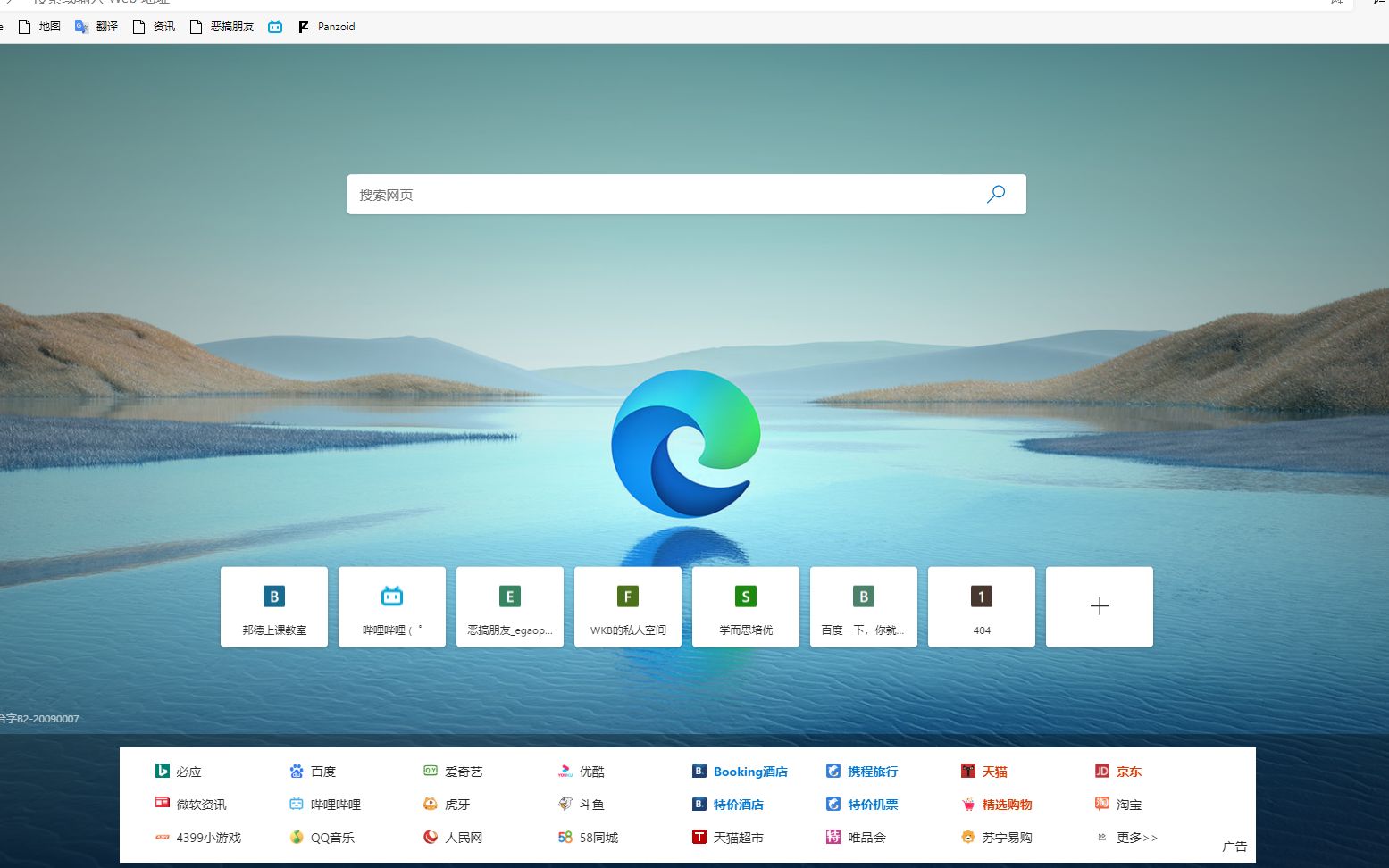Click the 必应 Bing icon
1389x868 pixels.
click(x=163, y=771)
